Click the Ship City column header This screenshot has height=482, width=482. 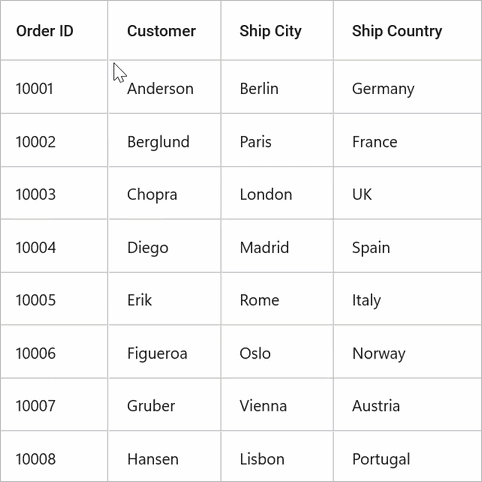pyautogui.click(x=277, y=30)
